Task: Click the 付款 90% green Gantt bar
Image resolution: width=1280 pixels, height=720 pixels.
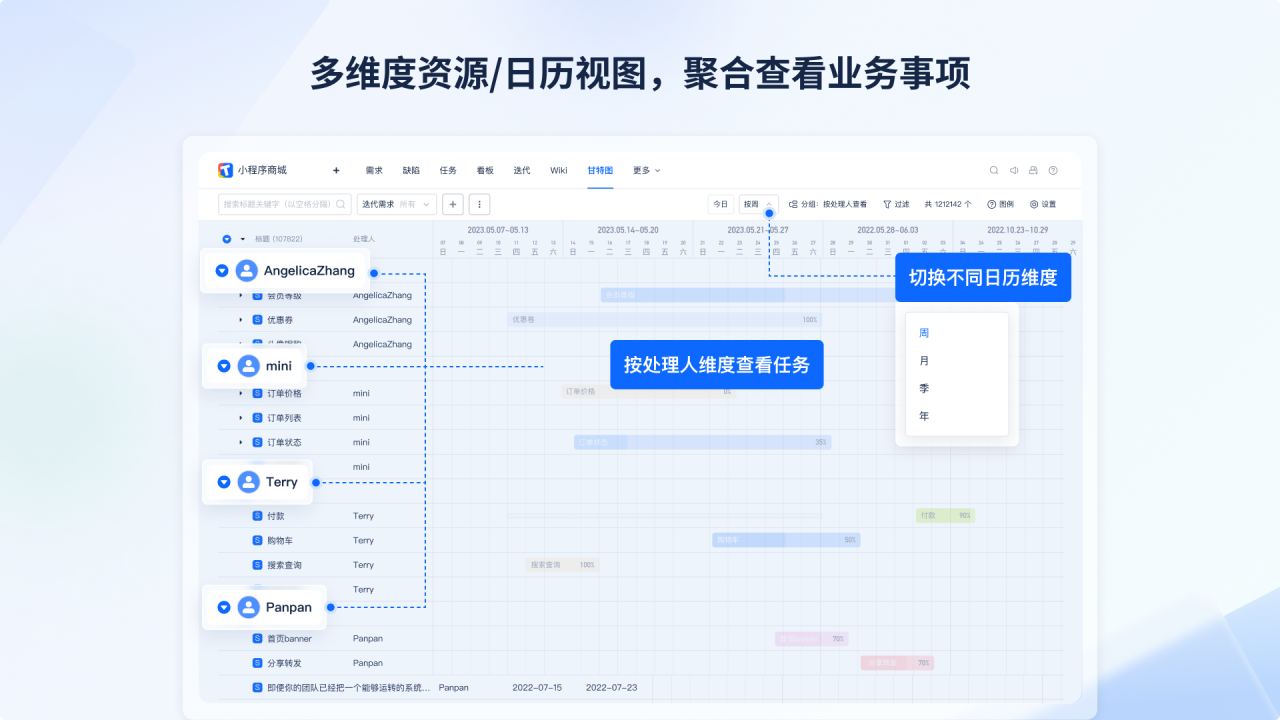Action: click(945, 516)
